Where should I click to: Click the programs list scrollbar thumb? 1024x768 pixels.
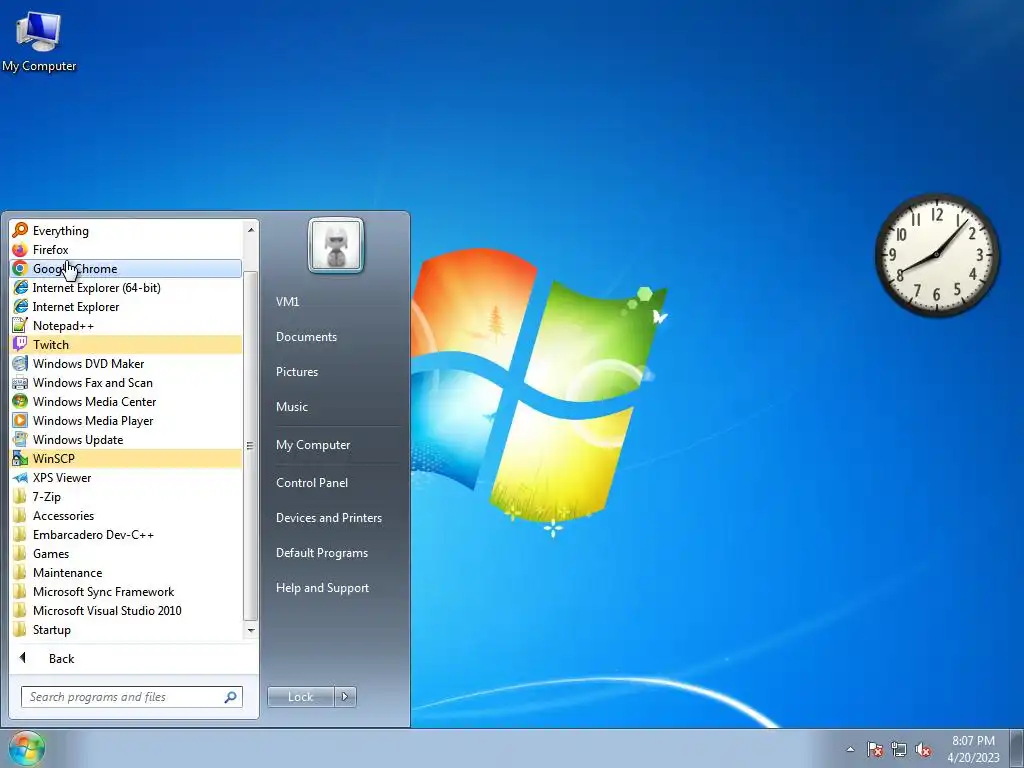(x=251, y=445)
